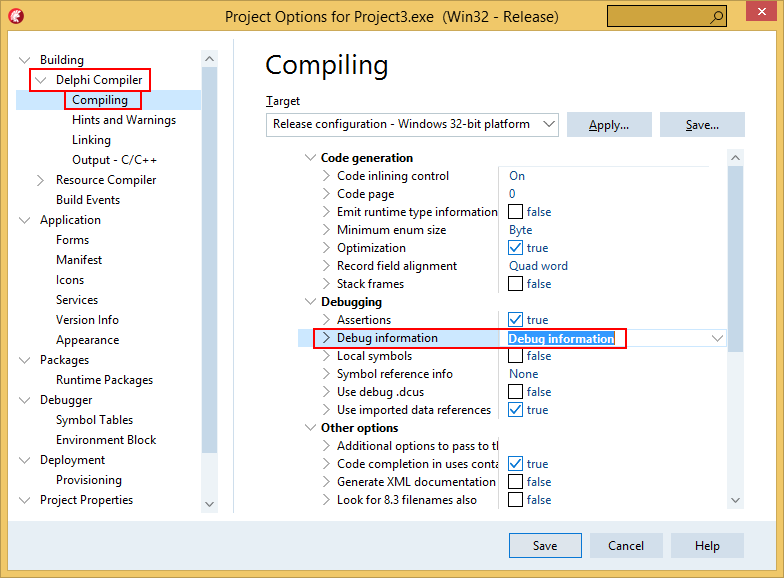Check Look for 8.3 filenames checkbox

[515, 500]
